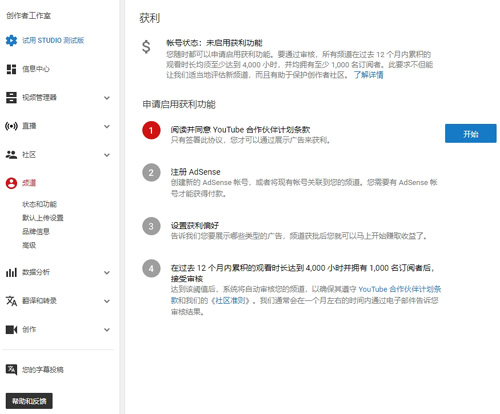
Task: Click the 帐号状态：未启用获利功能 text
Action: pyautogui.click(x=214, y=43)
